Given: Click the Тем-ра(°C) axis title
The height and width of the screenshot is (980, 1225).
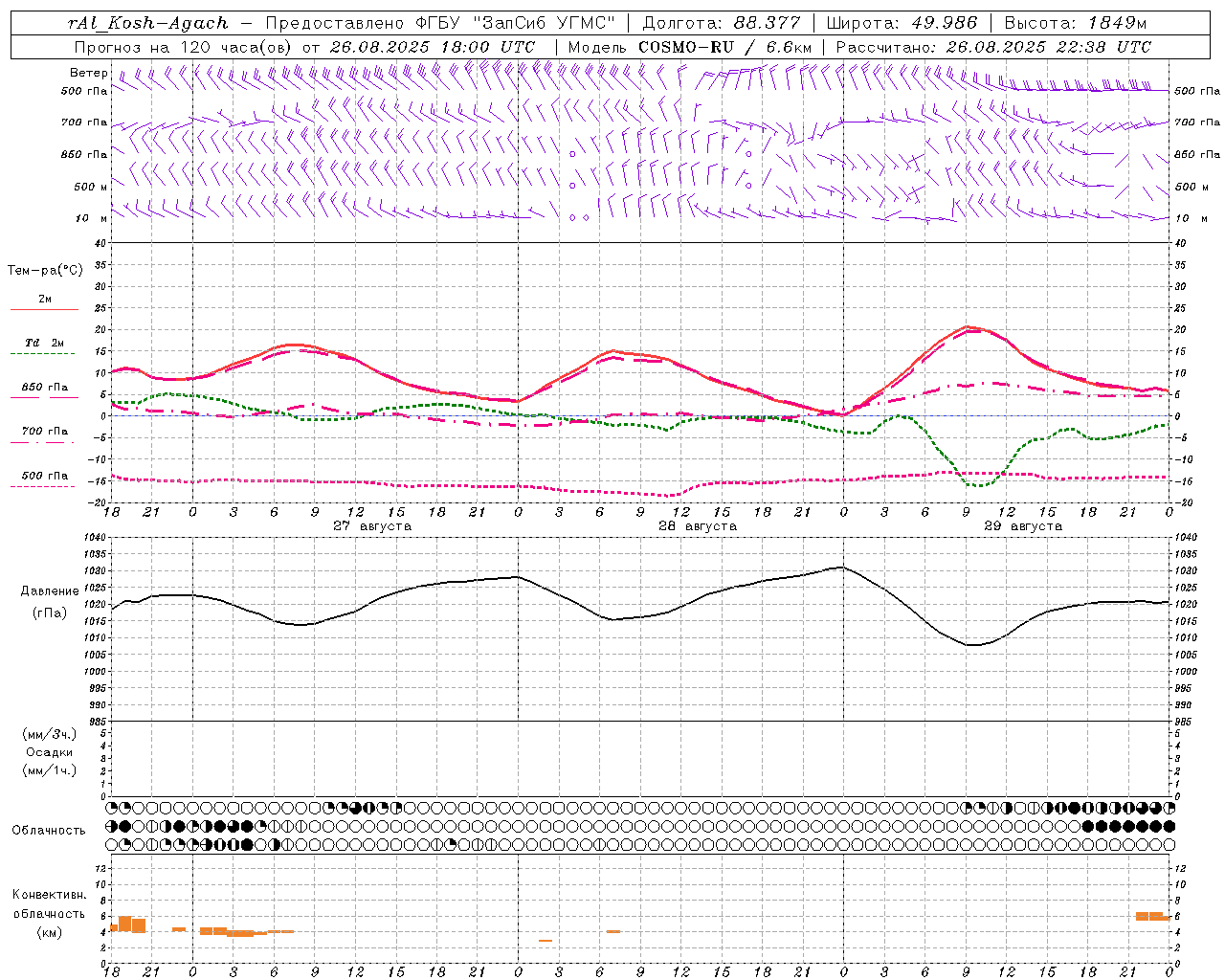Looking at the screenshot, I should (x=45, y=271).
